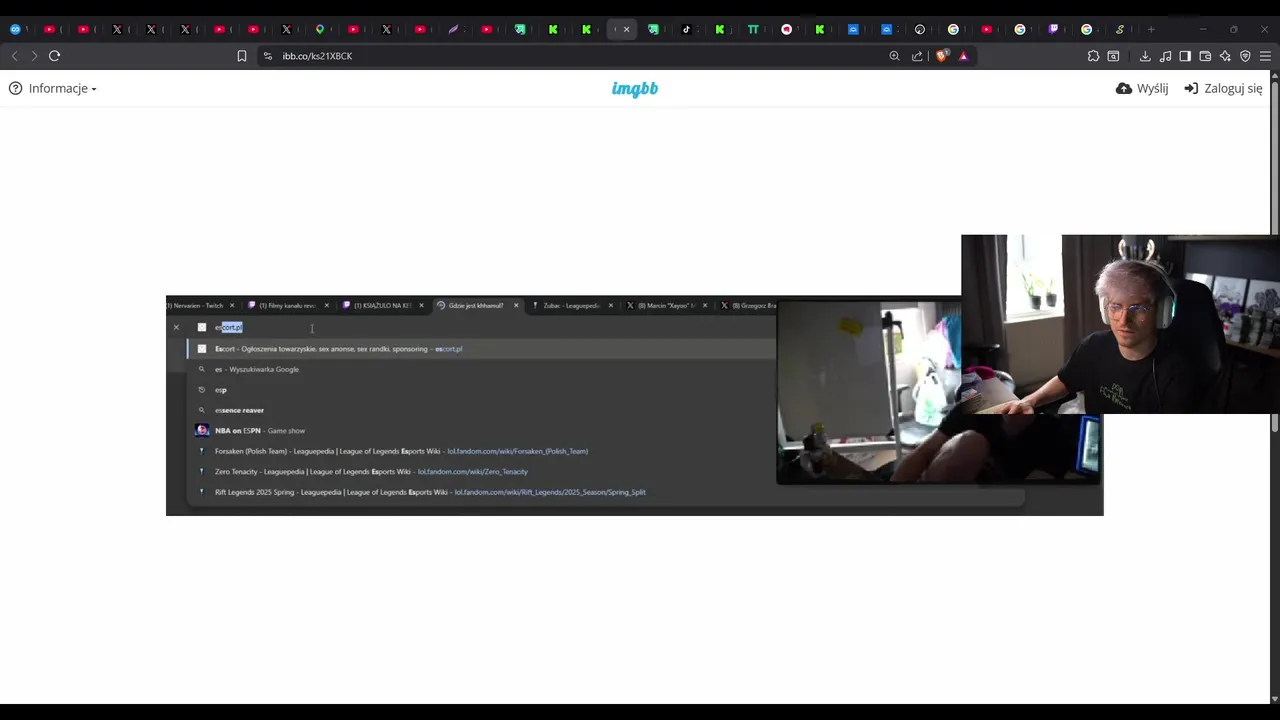Screen dimensions: 1280x720
Task: Click the imgbb logo
Action: pyautogui.click(x=635, y=88)
